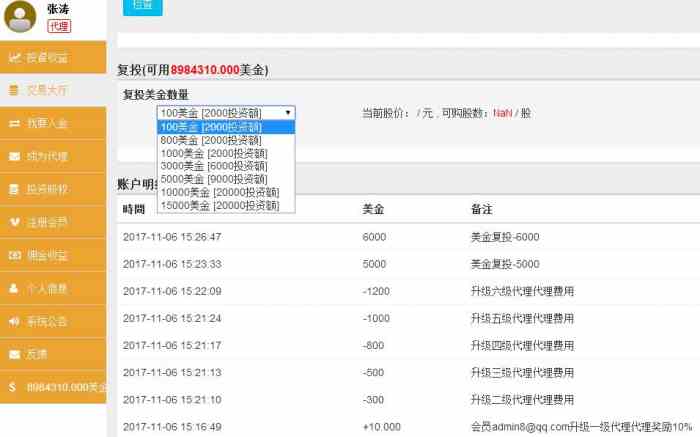Click the stack icon beside 交易大厅

pyautogui.click(x=14, y=90)
